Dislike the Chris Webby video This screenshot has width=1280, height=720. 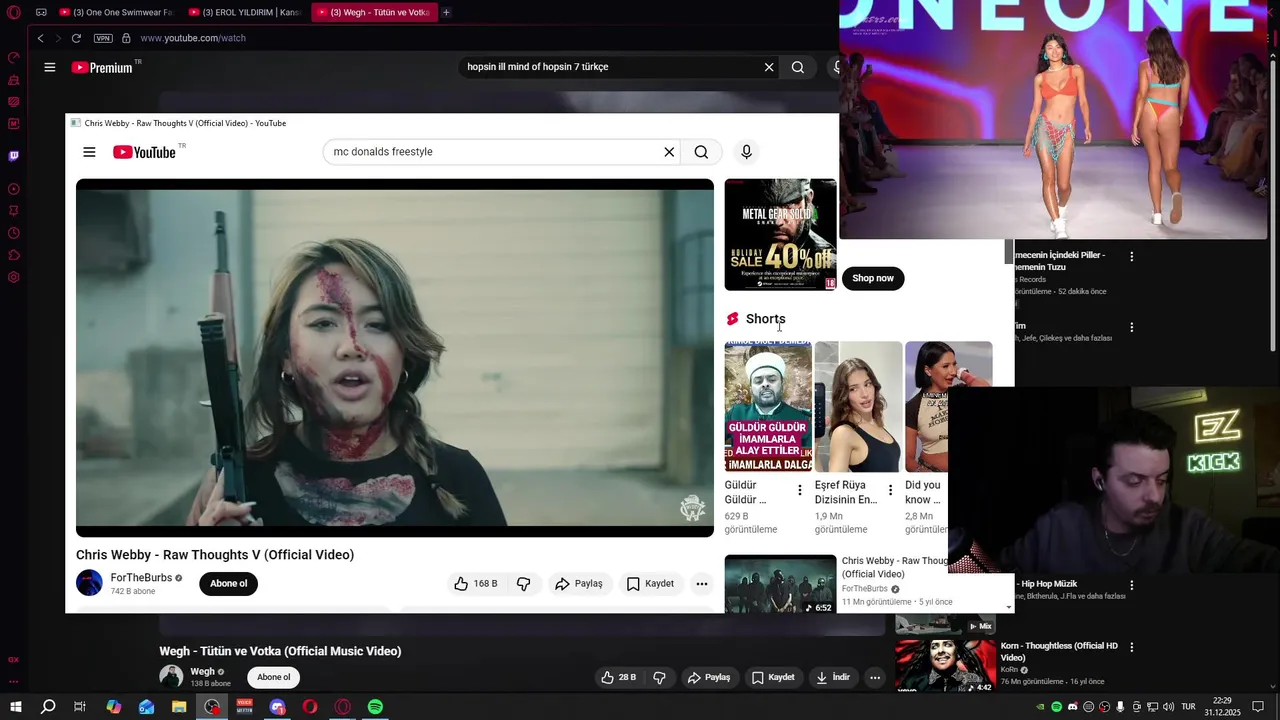(x=523, y=584)
